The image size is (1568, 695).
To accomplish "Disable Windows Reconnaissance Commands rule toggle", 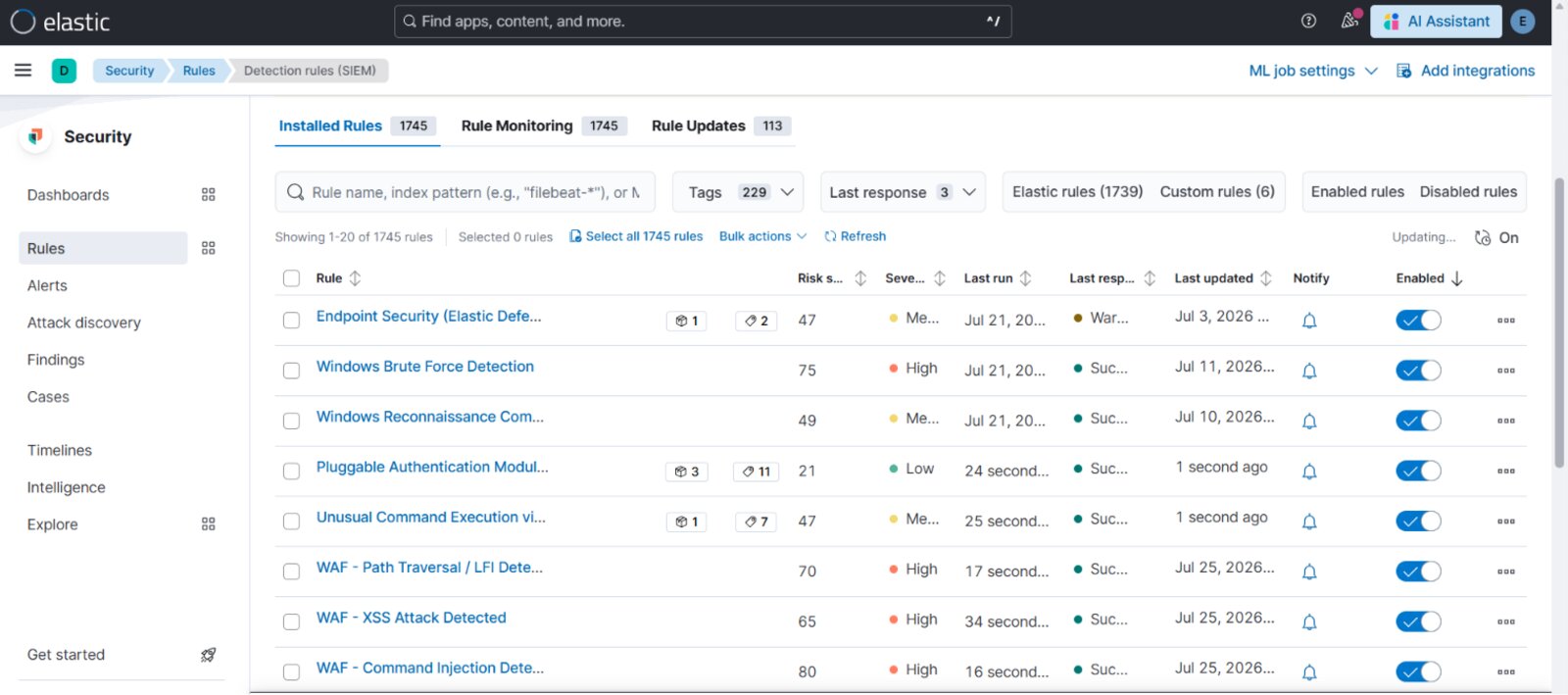I will coord(1418,421).
